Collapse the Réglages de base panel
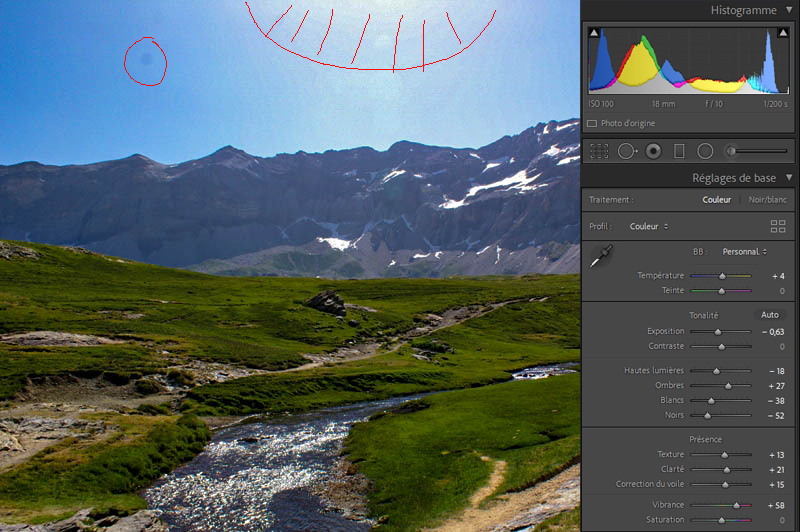The image size is (800, 532). point(789,178)
